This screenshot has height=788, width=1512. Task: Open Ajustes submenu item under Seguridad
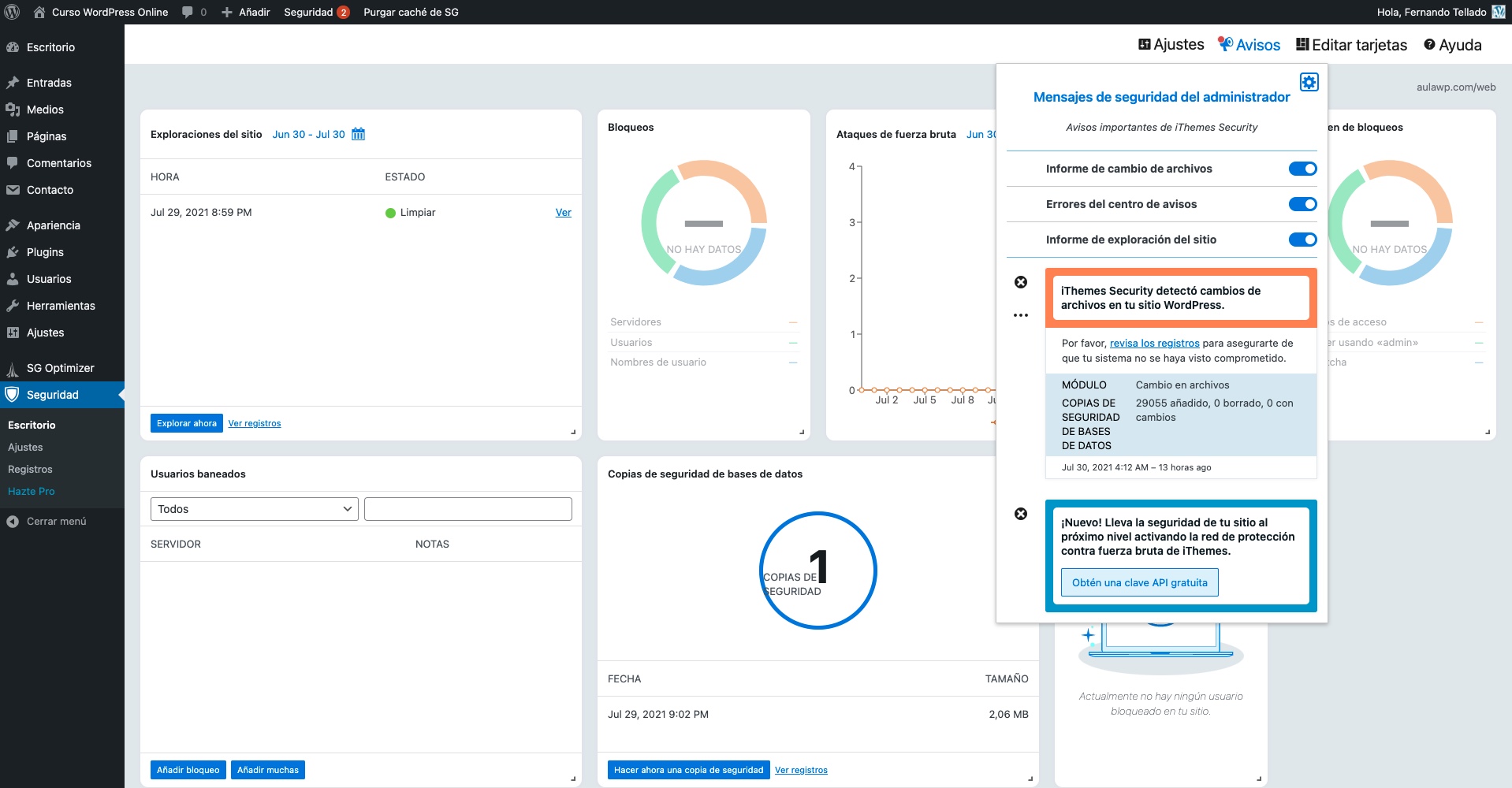(25, 447)
